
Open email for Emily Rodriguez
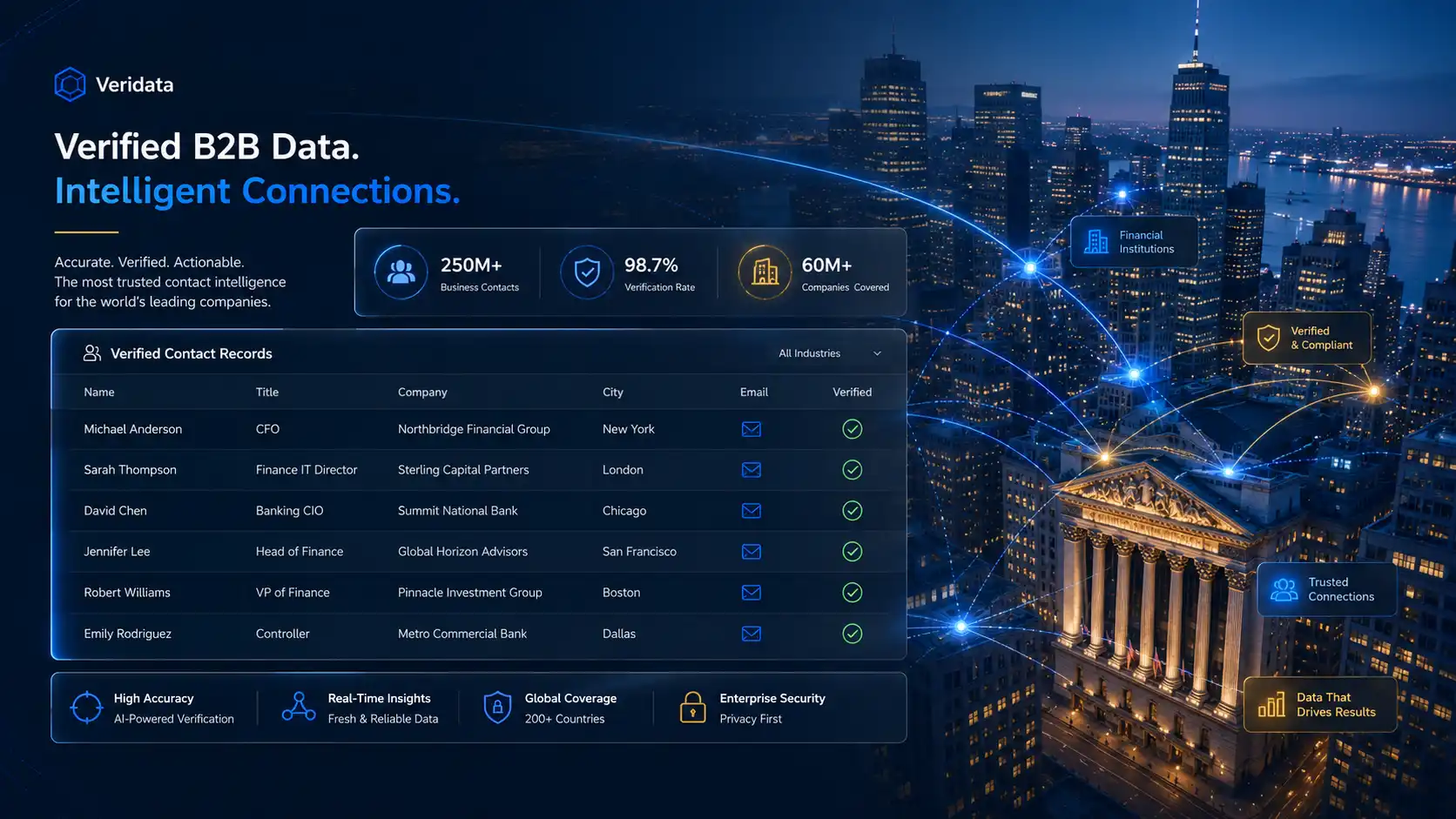coord(752,634)
